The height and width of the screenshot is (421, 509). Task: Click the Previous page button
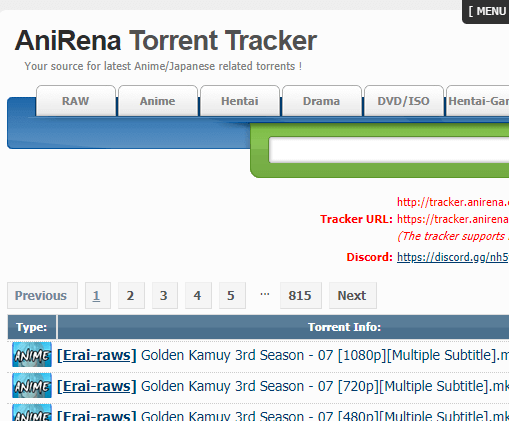pos(42,296)
